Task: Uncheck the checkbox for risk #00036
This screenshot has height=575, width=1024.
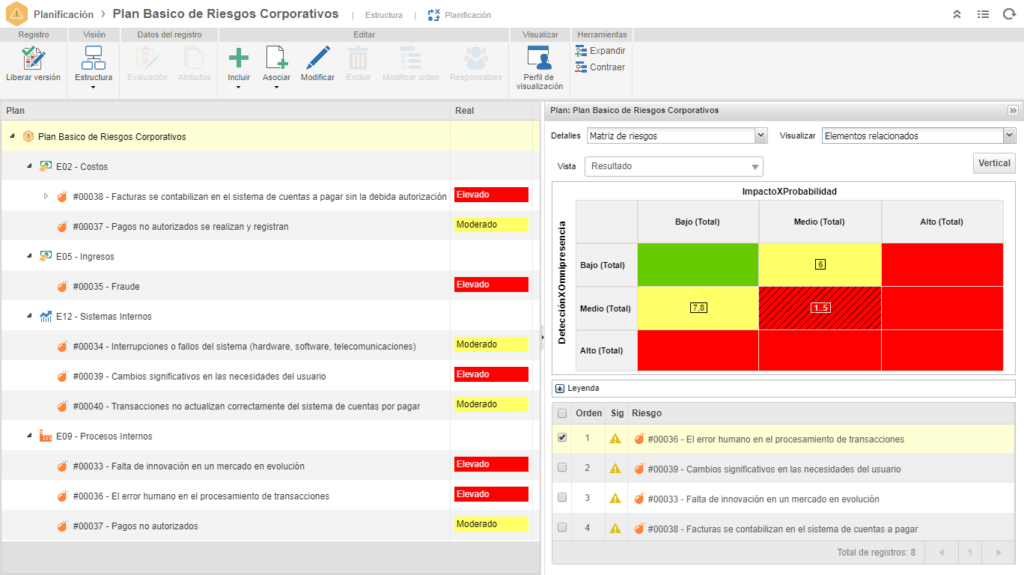Action: (562, 438)
